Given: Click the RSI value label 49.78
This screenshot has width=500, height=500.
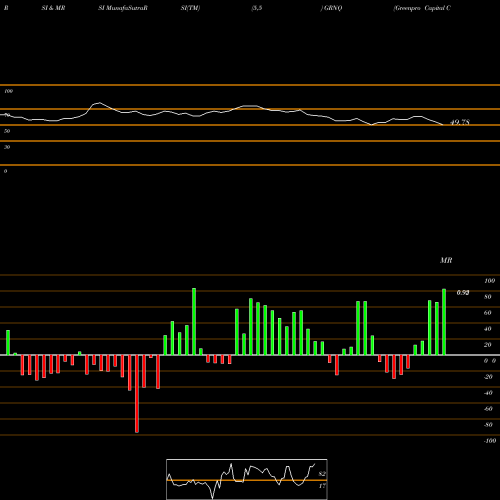Looking at the screenshot, I should click(x=460, y=122).
